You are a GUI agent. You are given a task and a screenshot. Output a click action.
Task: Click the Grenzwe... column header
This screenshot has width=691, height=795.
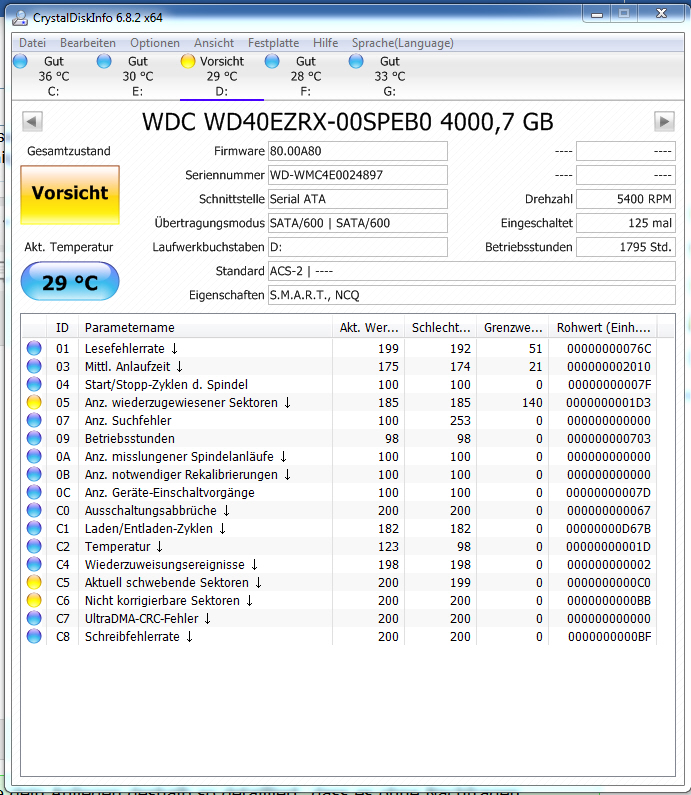(513, 328)
